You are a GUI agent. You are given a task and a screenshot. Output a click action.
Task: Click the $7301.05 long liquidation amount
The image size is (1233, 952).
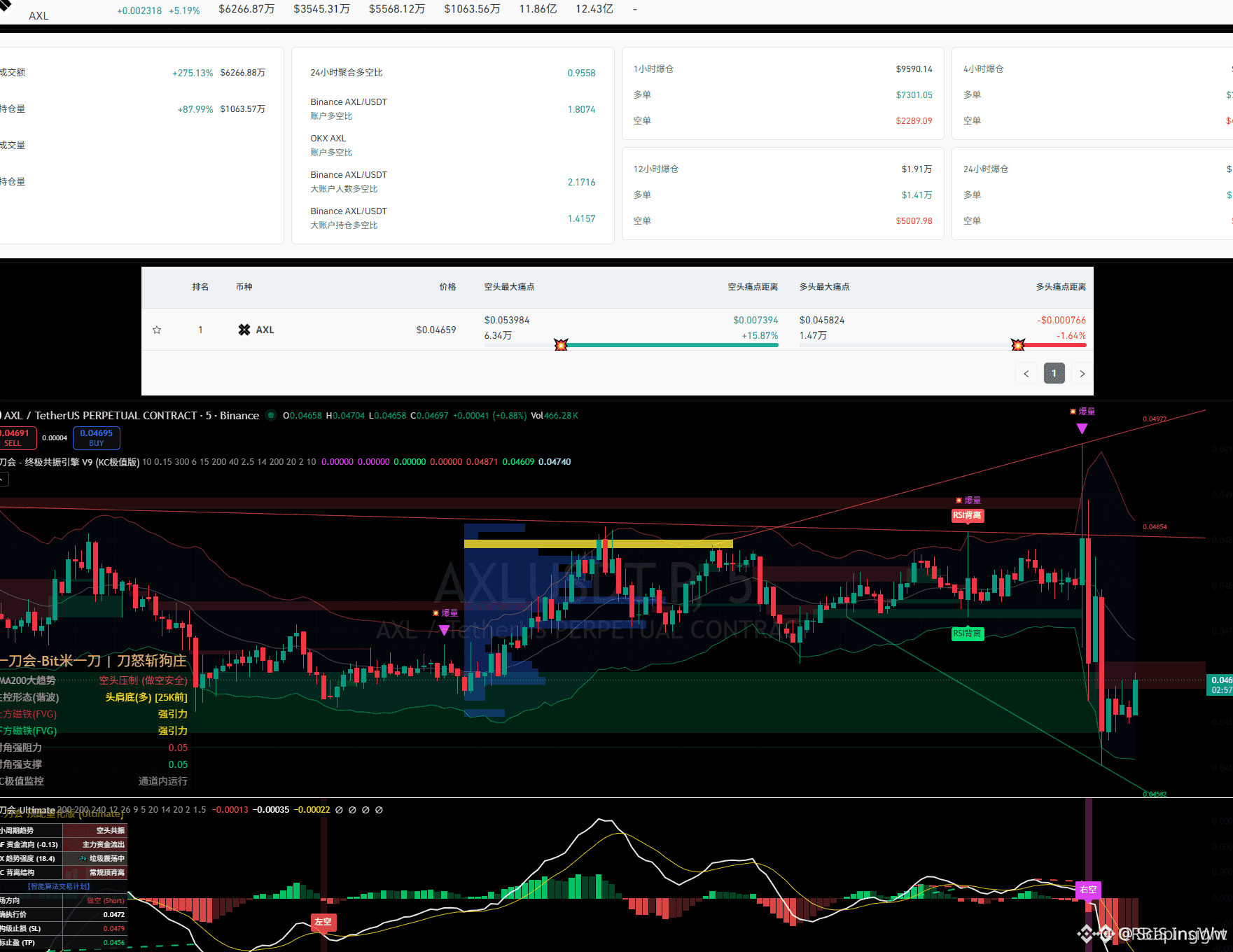point(914,95)
